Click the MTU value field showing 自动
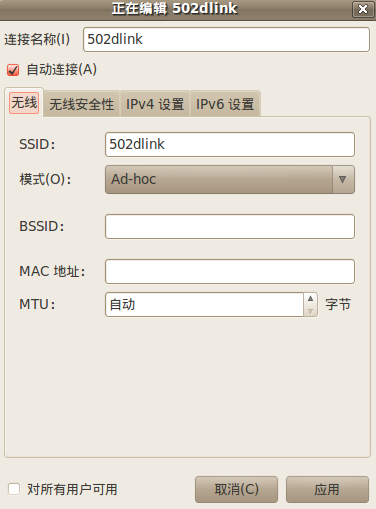 point(204,305)
